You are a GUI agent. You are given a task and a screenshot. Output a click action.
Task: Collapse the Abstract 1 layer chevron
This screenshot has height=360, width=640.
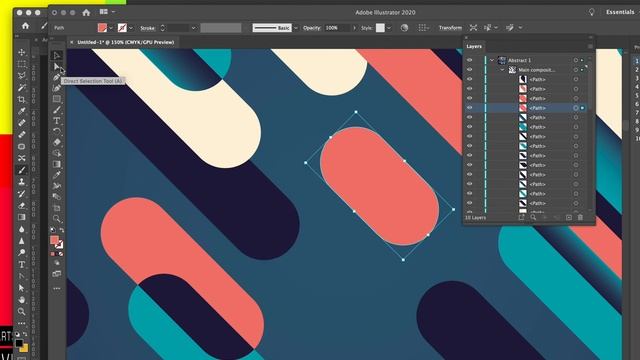[x=492, y=60]
